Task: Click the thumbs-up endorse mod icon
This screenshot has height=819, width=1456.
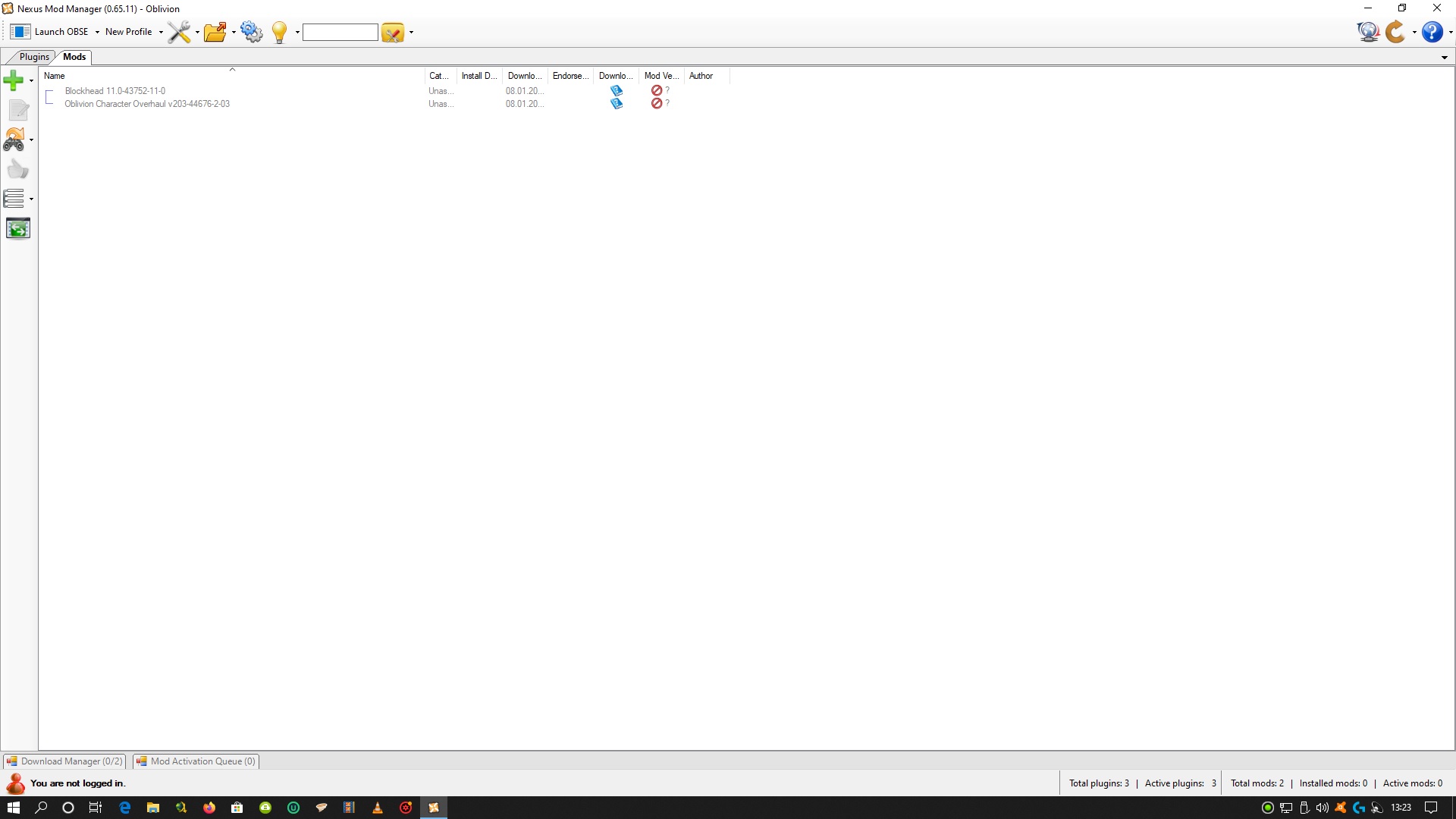Action: pos(17,169)
